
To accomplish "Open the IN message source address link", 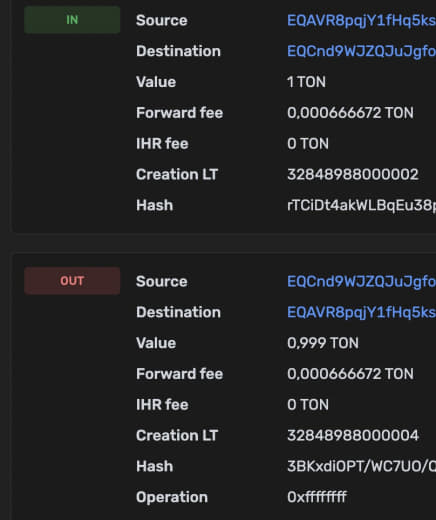I will (362, 21).
